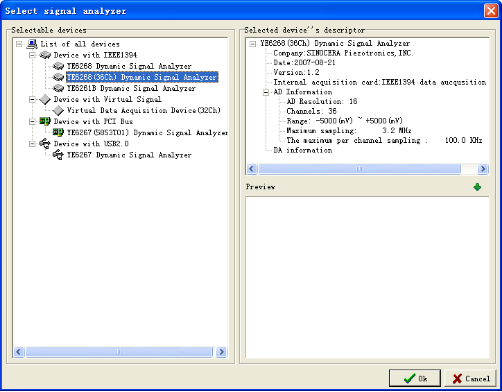The width and height of the screenshot is (502, 392).
Task: Select Virtual Data Acquisition Device(32Ch)
Action: [144, 110]
